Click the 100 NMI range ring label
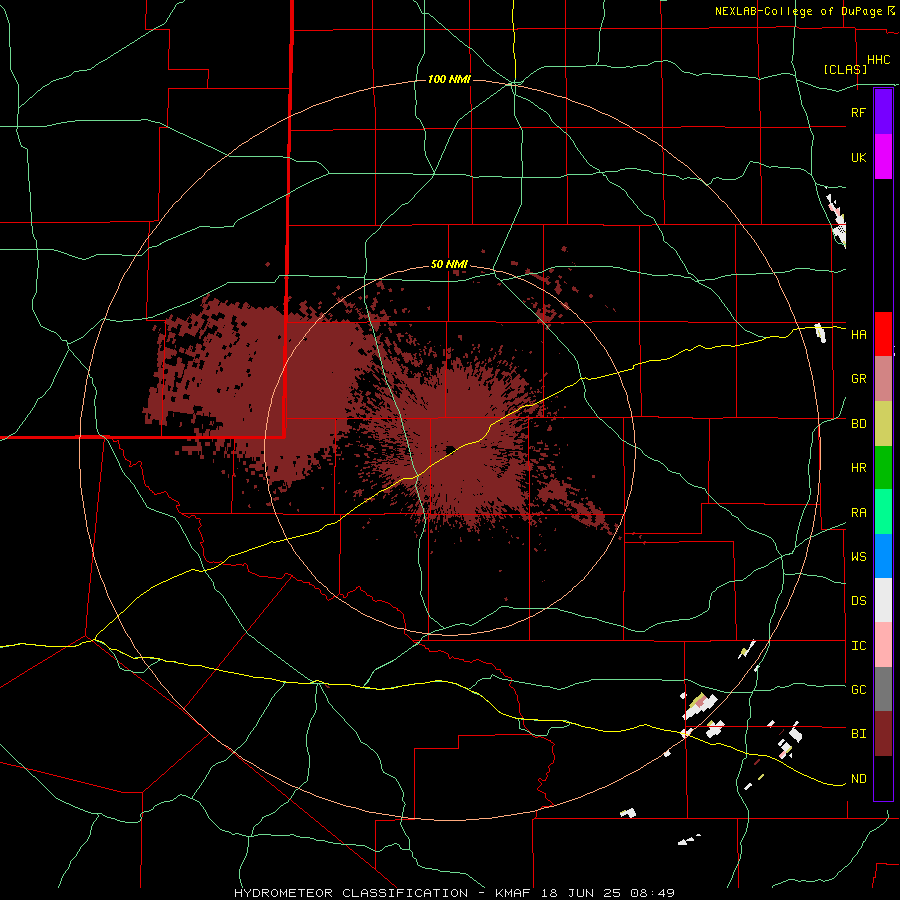The height and width of the screenshot is (900, 900). point(449,79)
